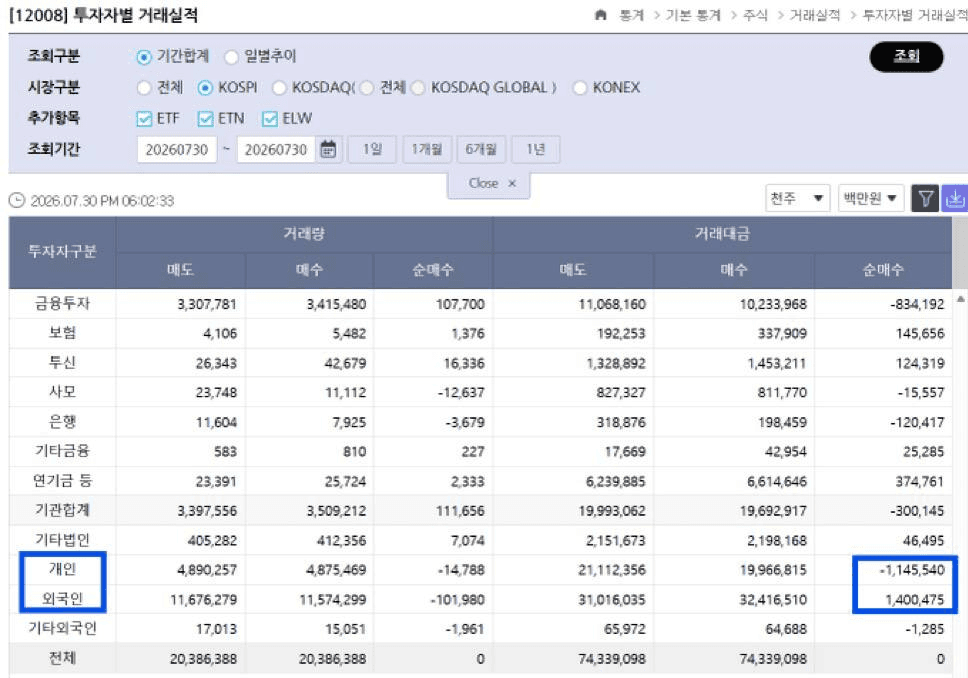
Task: Set the period with the 1개월 button
Action: tap(427, 149)
